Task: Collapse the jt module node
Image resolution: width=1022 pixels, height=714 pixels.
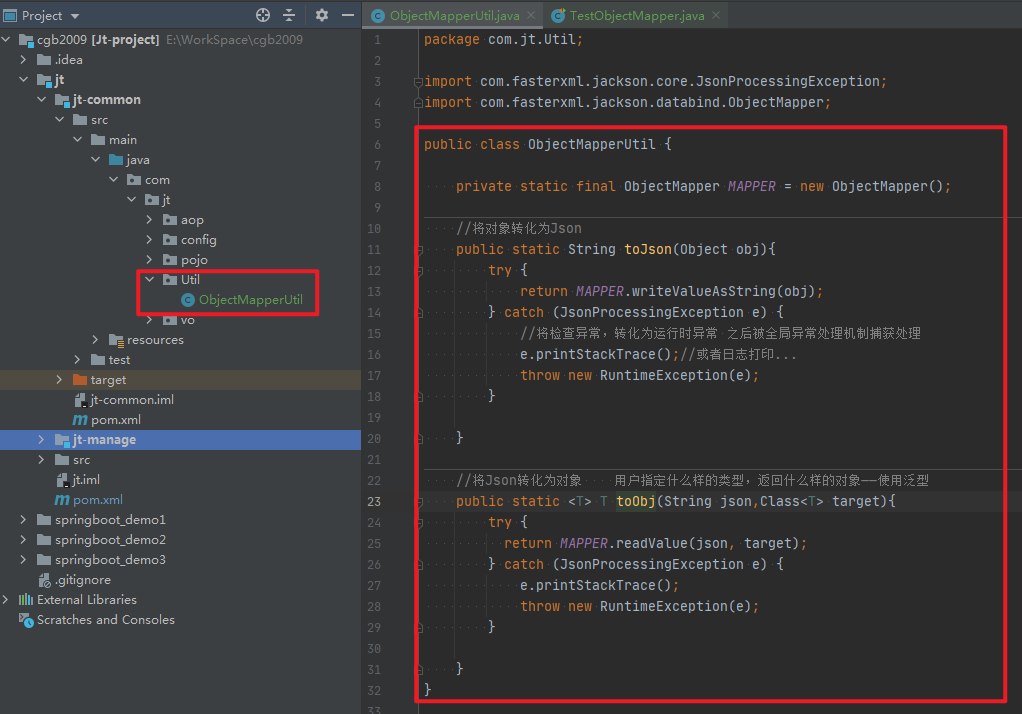Action: (23, 80)
